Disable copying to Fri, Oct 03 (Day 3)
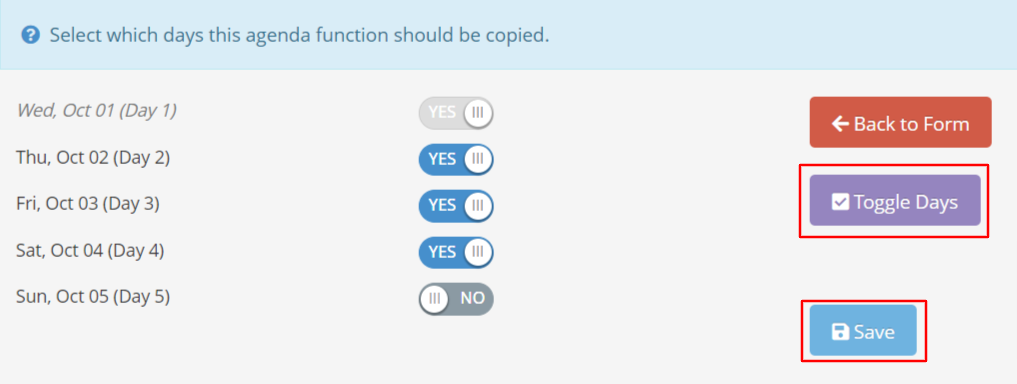The image size is (1017, 384). tap(456, 206)
